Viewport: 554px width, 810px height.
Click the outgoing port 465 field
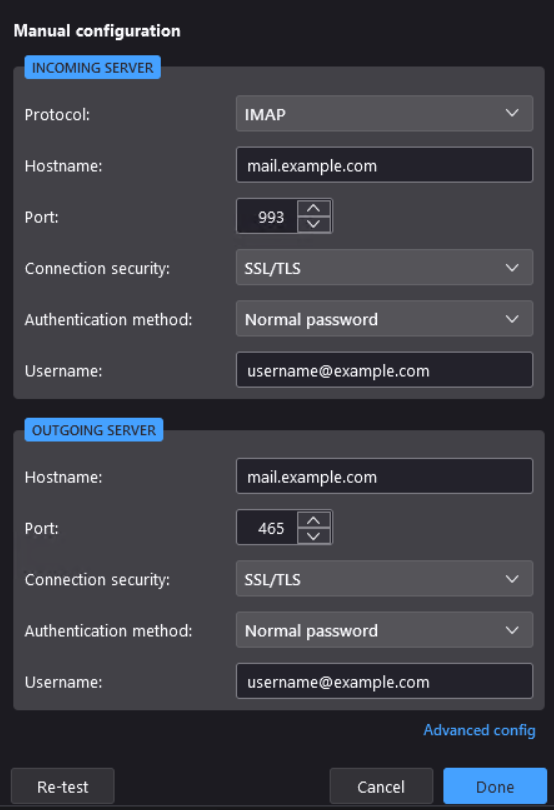click(x=267, y=528)
